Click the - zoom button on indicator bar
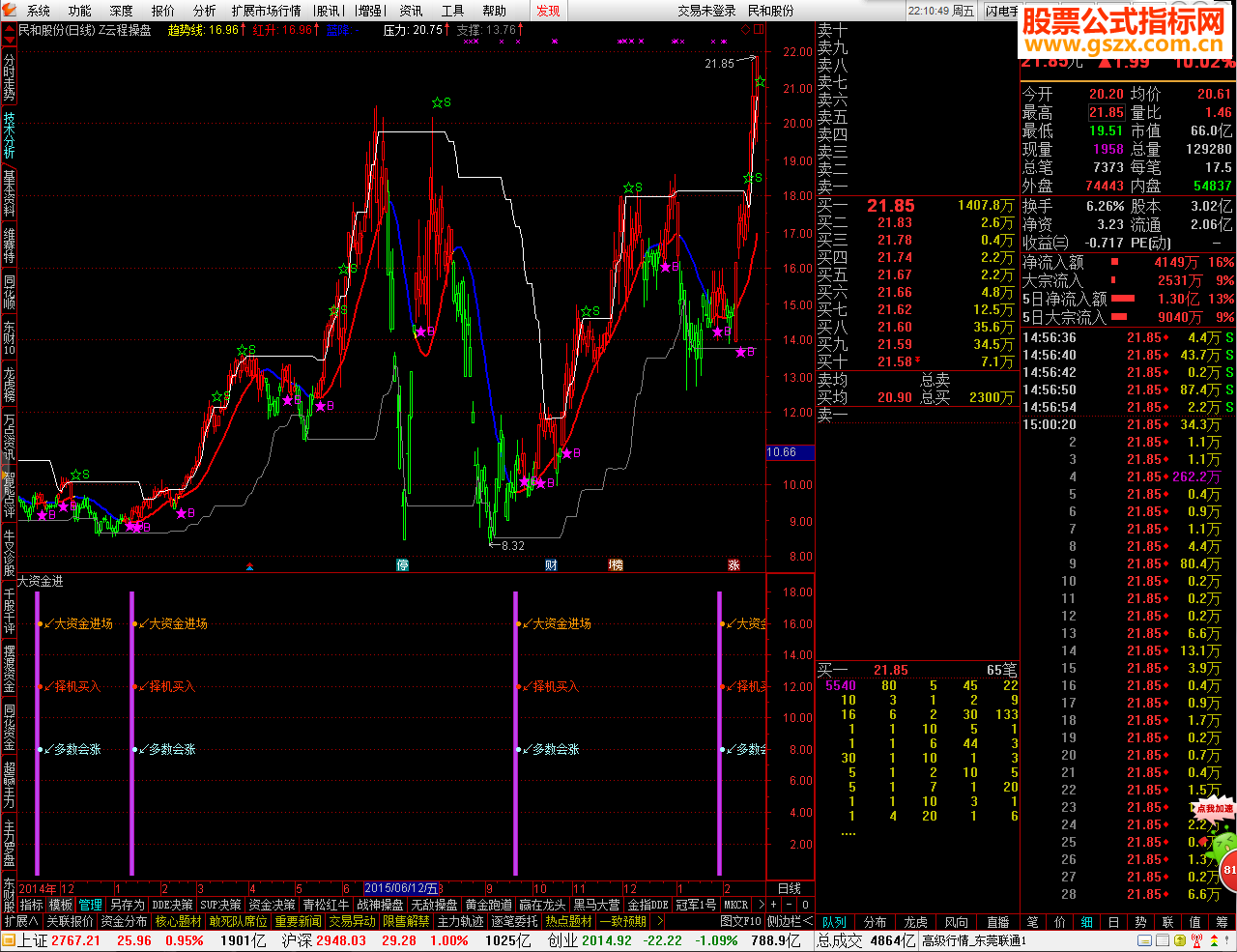Viewport: 1237px width, 952px height. click(789, 905)
